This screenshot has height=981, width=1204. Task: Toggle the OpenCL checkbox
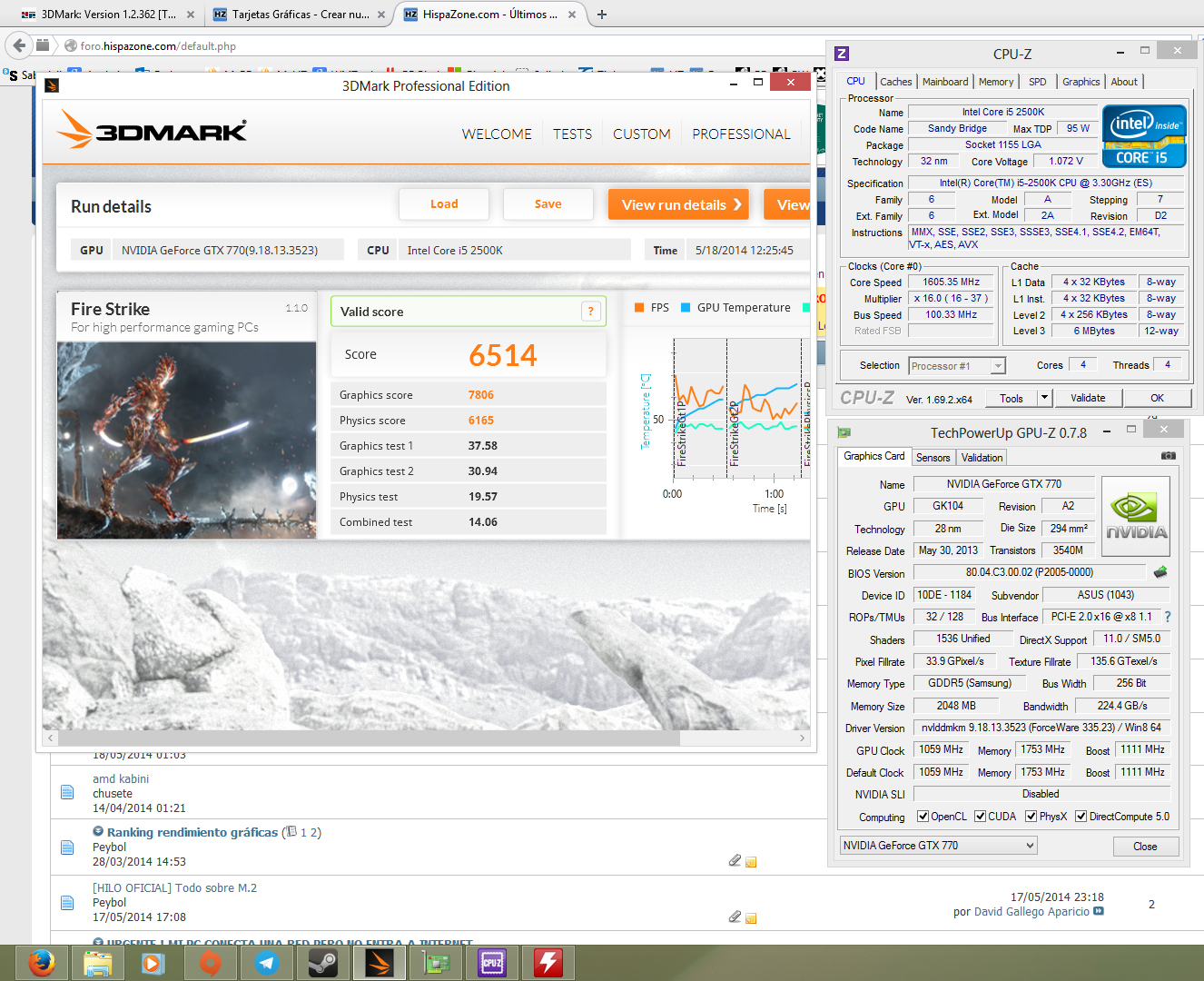[x=923, y=817]
